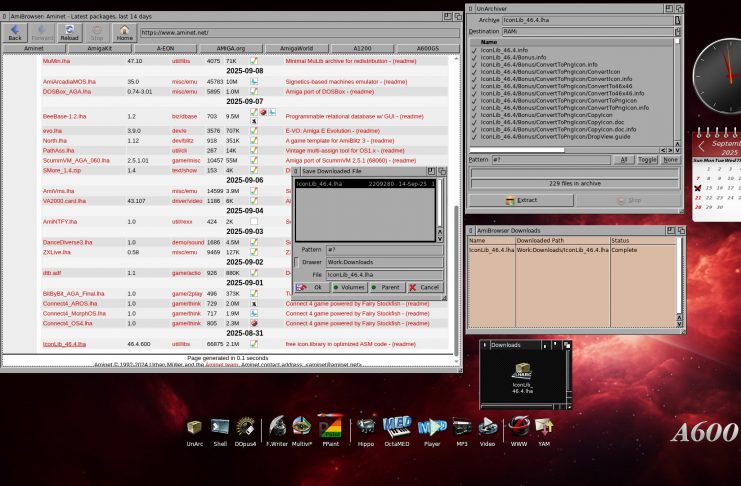Click AmiBrowser page vertical scrollbar thumb
Viewport: 741px width, 486px height.
pyautogui.click(x=457, y=280)
